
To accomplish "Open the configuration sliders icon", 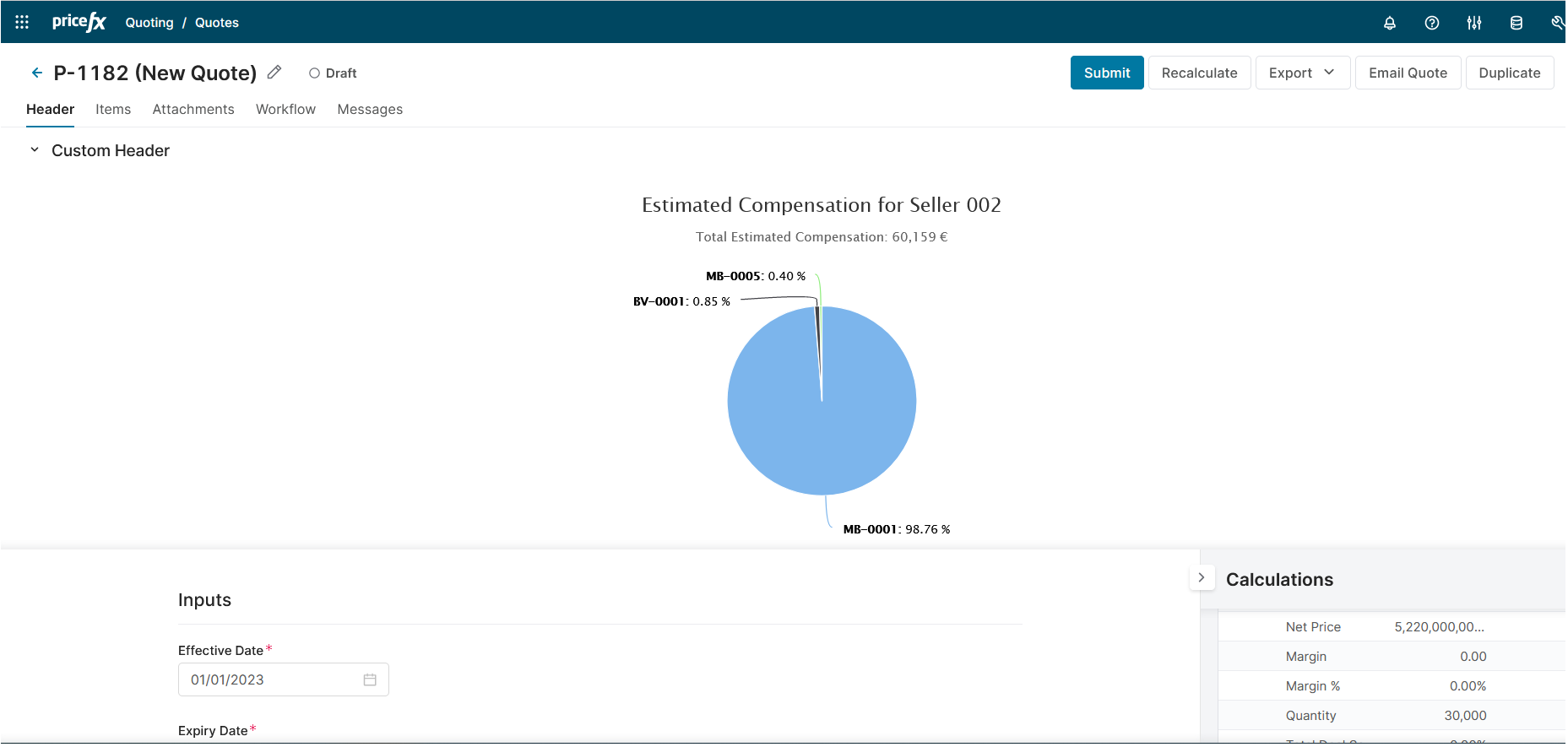I will [x=1473, y=23].
